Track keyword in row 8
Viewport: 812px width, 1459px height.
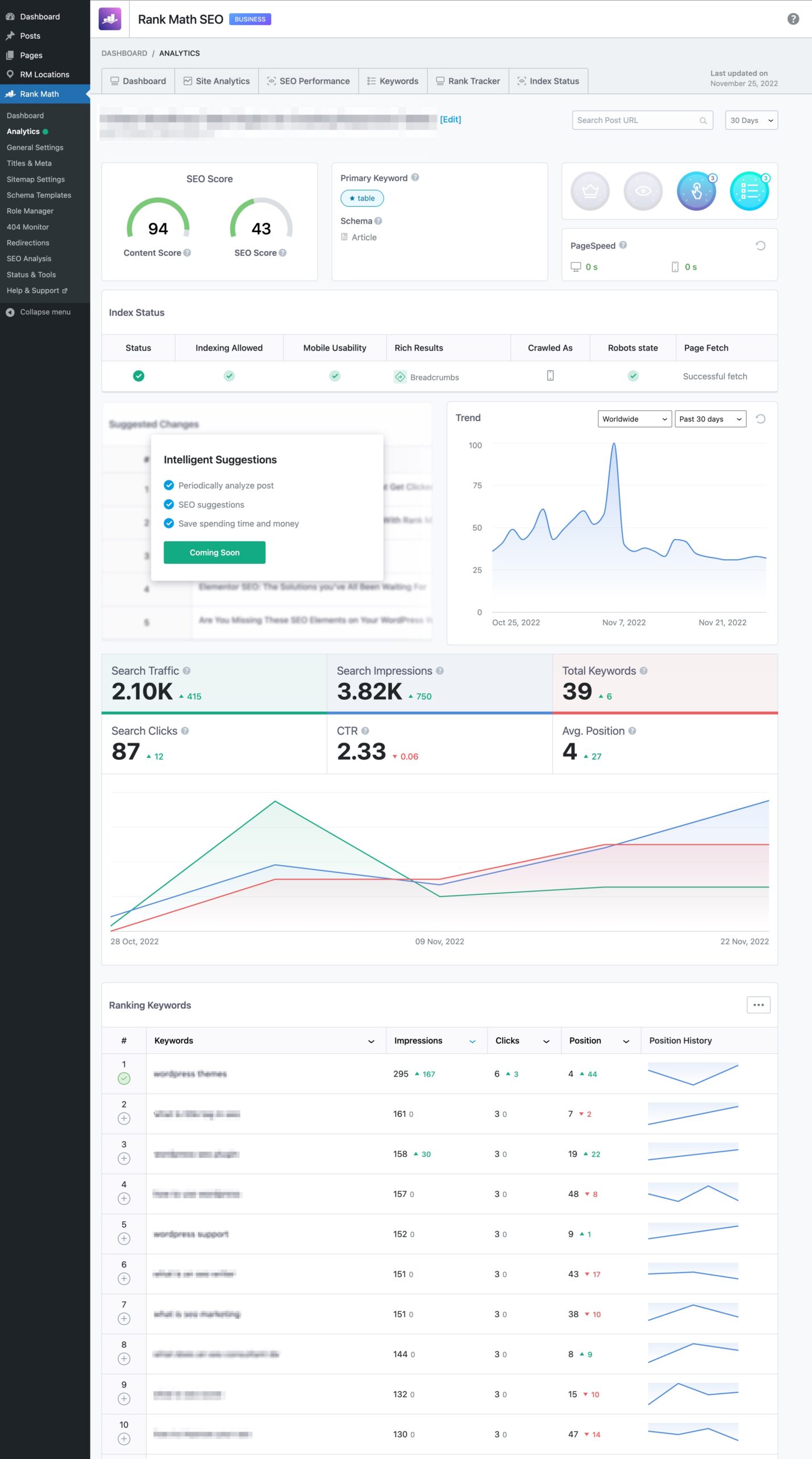click(x=124, y=1359)
